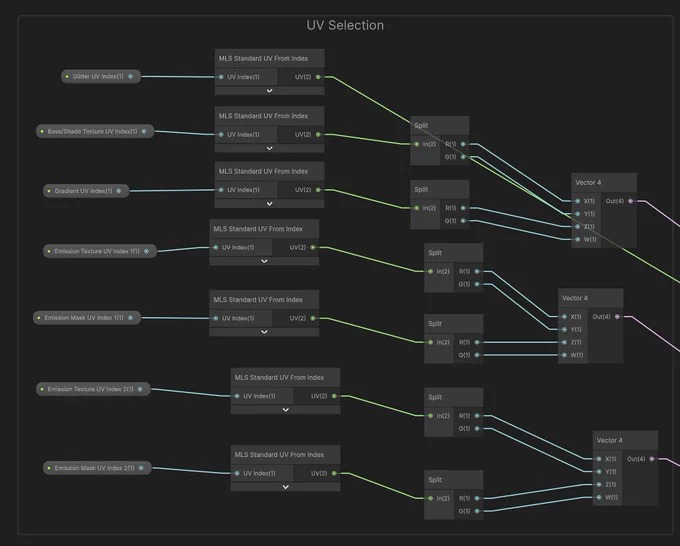Click G(1) port of Split fed by Gradient UV

pos(463,221)
